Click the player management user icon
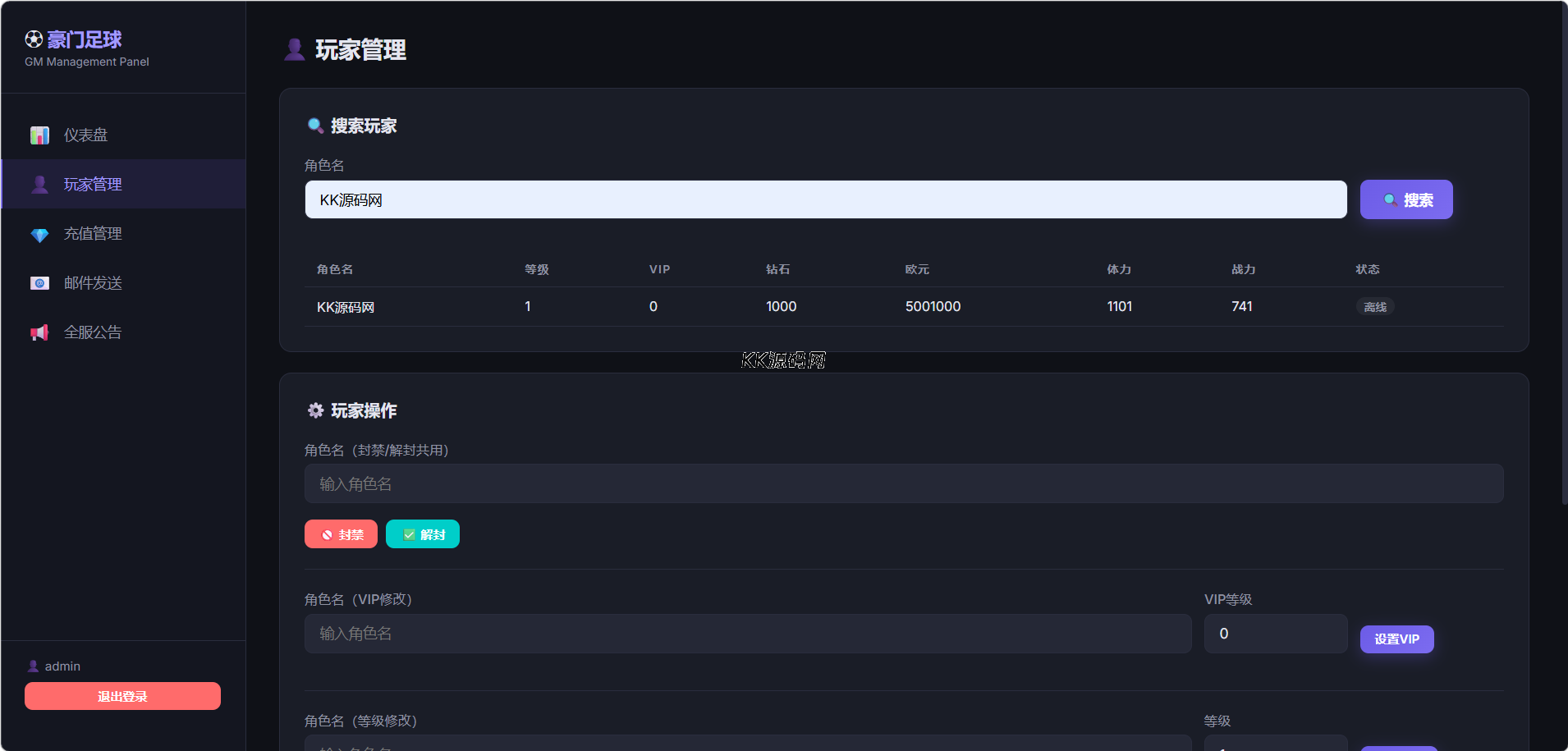Viewport: 1568px width, 751px height. 39,185
